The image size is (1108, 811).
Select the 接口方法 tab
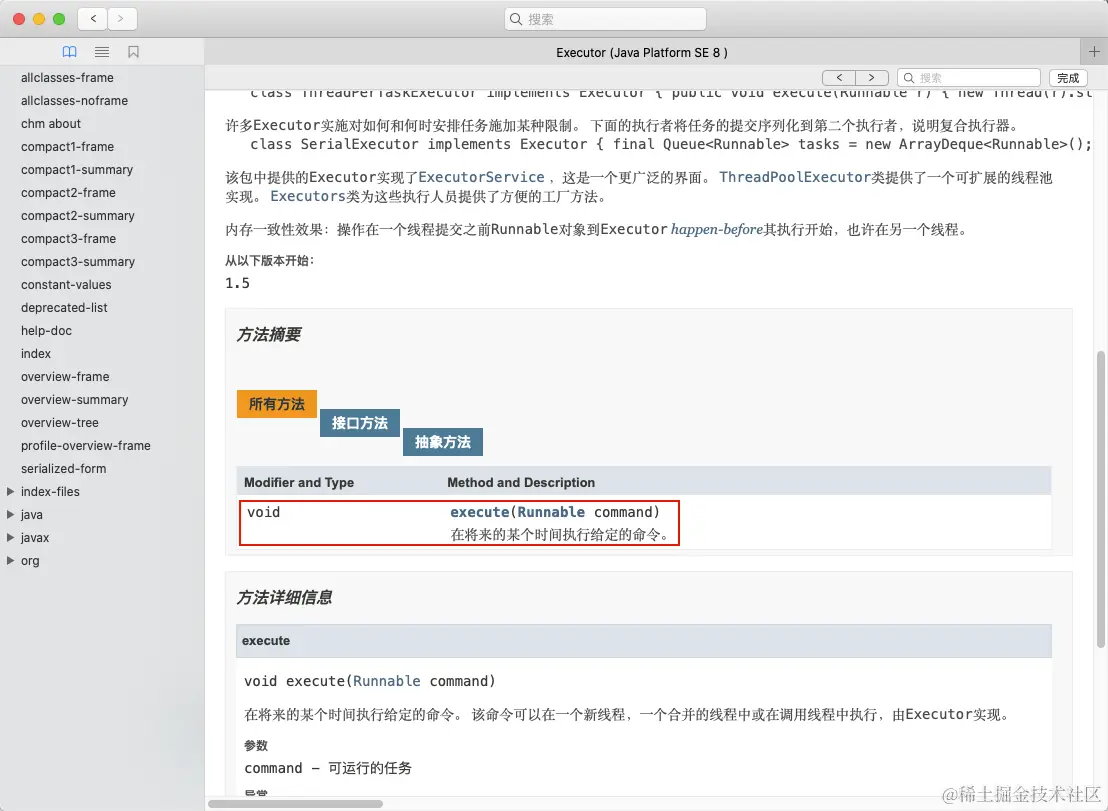pos(360,423)
